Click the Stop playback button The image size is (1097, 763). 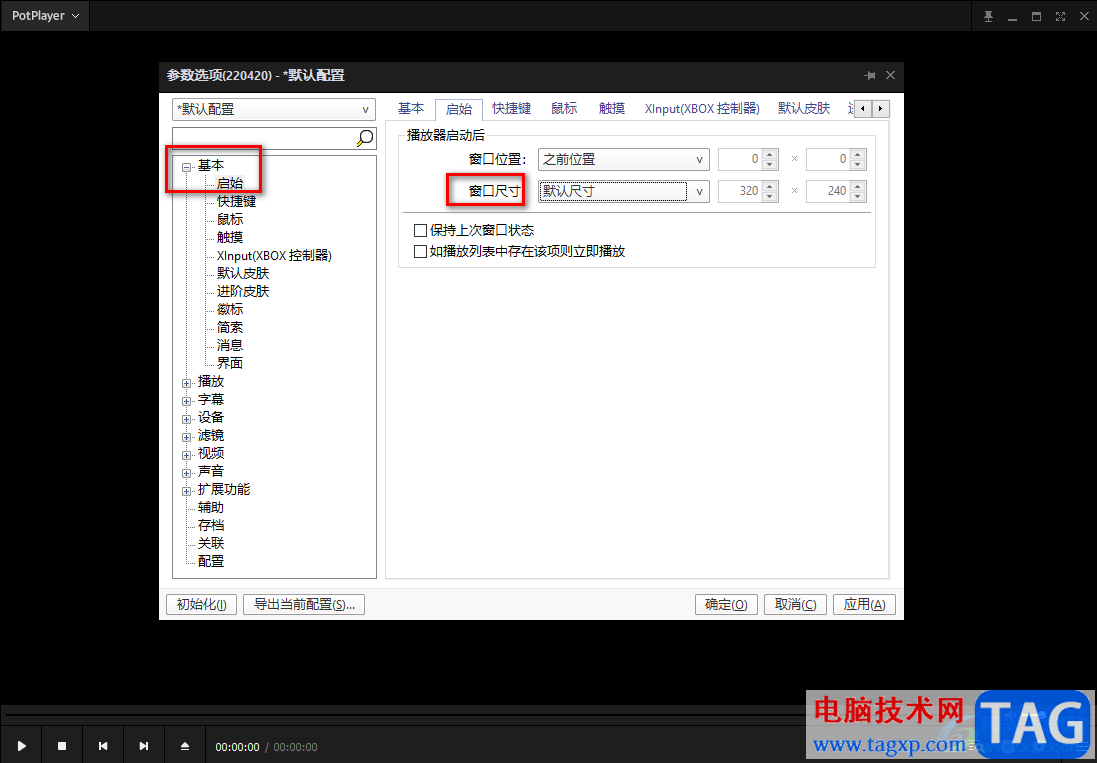[62, 746]
